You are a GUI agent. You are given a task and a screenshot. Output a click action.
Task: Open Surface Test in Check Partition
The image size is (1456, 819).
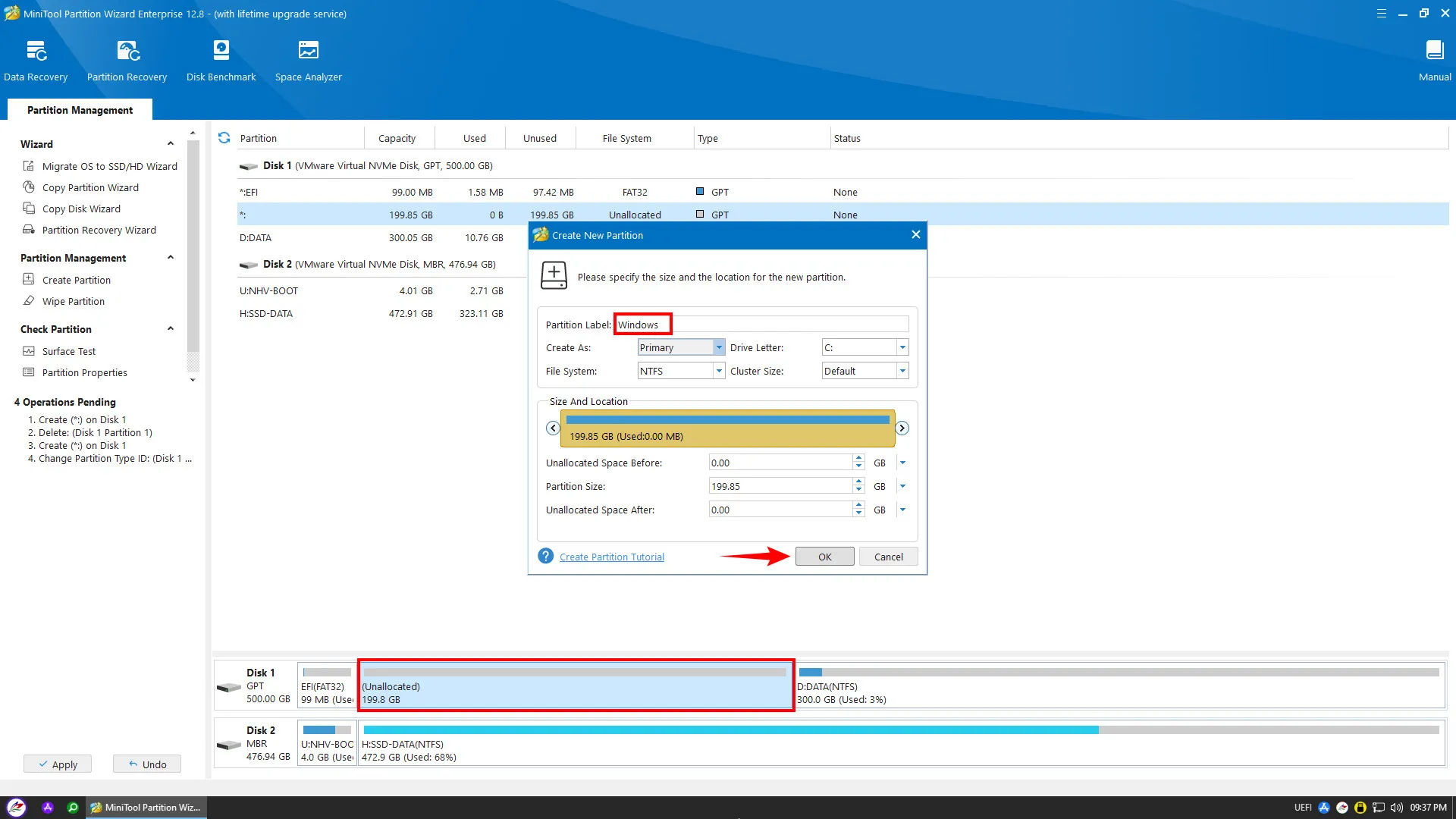pyautogui.click(x=69, y=351)
